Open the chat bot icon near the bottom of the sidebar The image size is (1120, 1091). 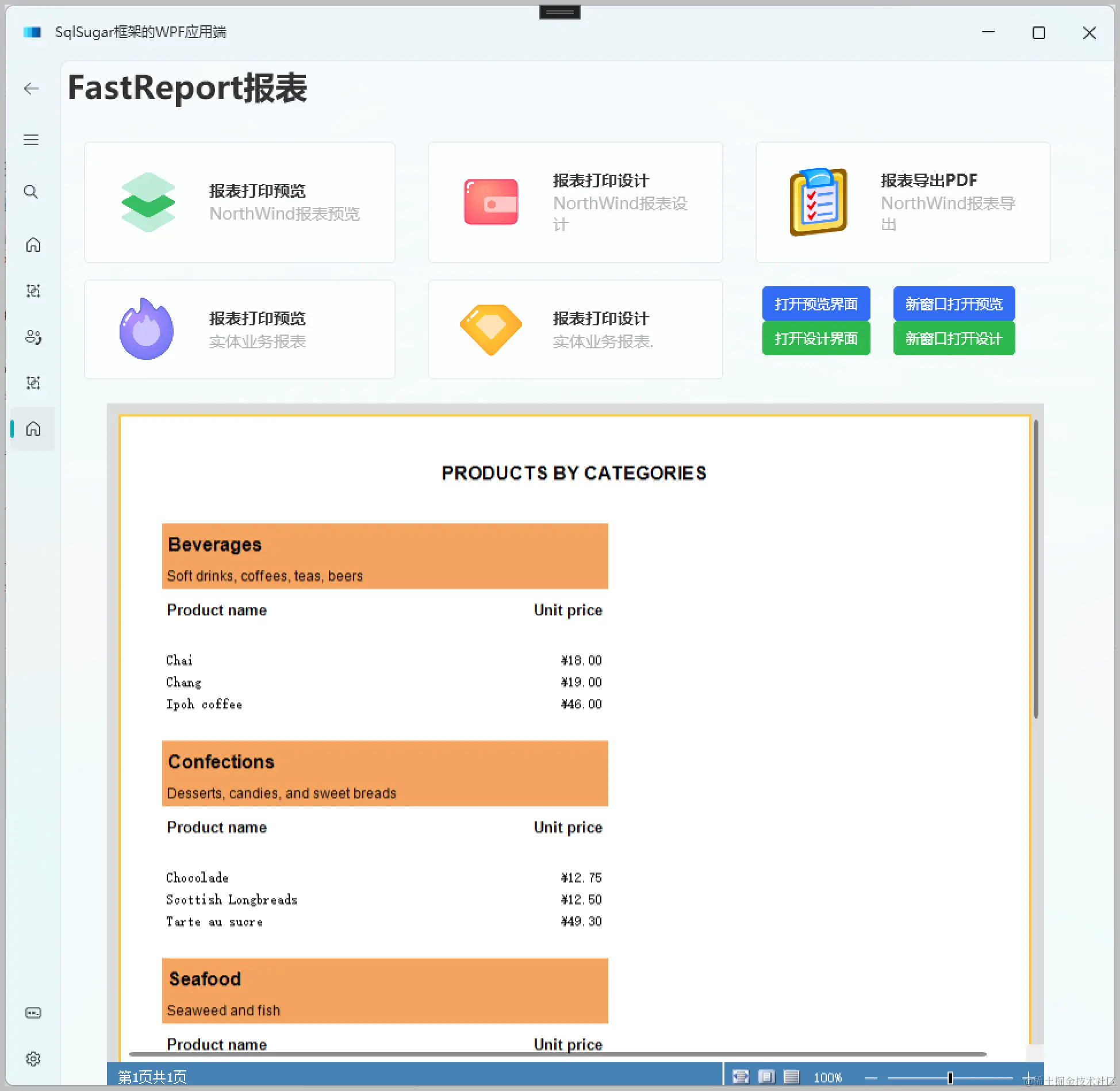(33, 1013)
